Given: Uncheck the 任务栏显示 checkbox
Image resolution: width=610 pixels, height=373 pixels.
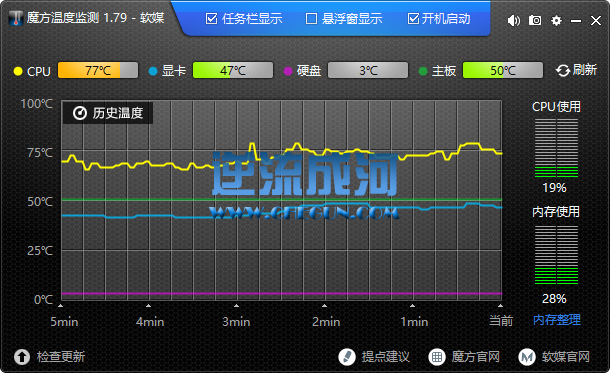Looking at the screenshot, I should click(211, 18).
